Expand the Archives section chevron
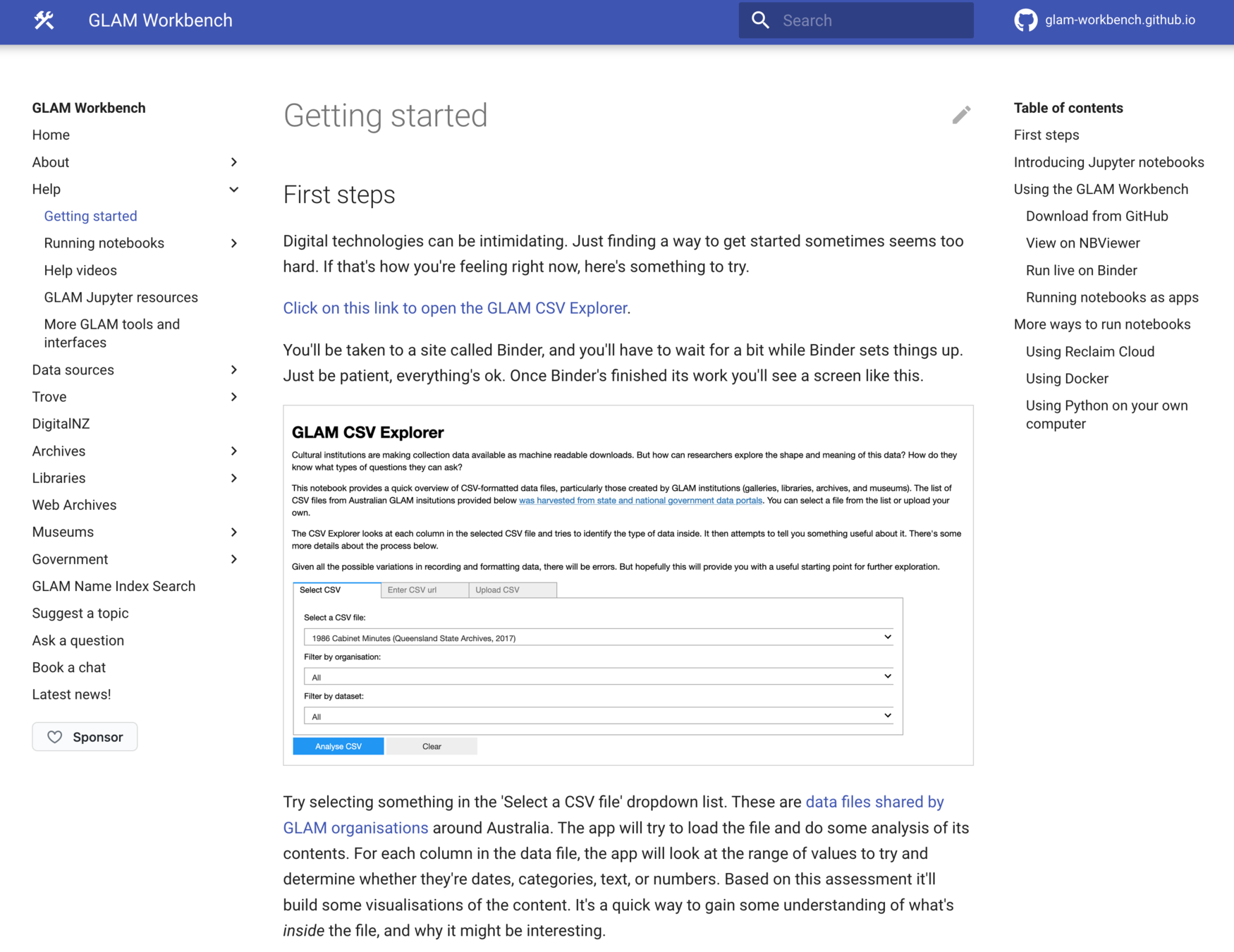Screen dimensions: 1234x952 click(234, 451)
